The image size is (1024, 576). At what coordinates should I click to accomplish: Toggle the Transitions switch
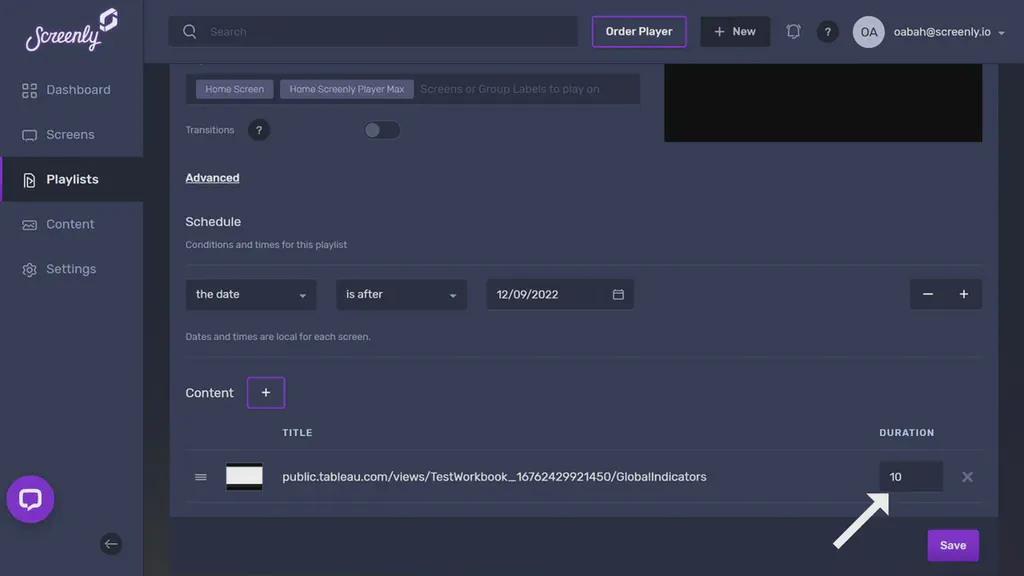click(x=381, y=130)
